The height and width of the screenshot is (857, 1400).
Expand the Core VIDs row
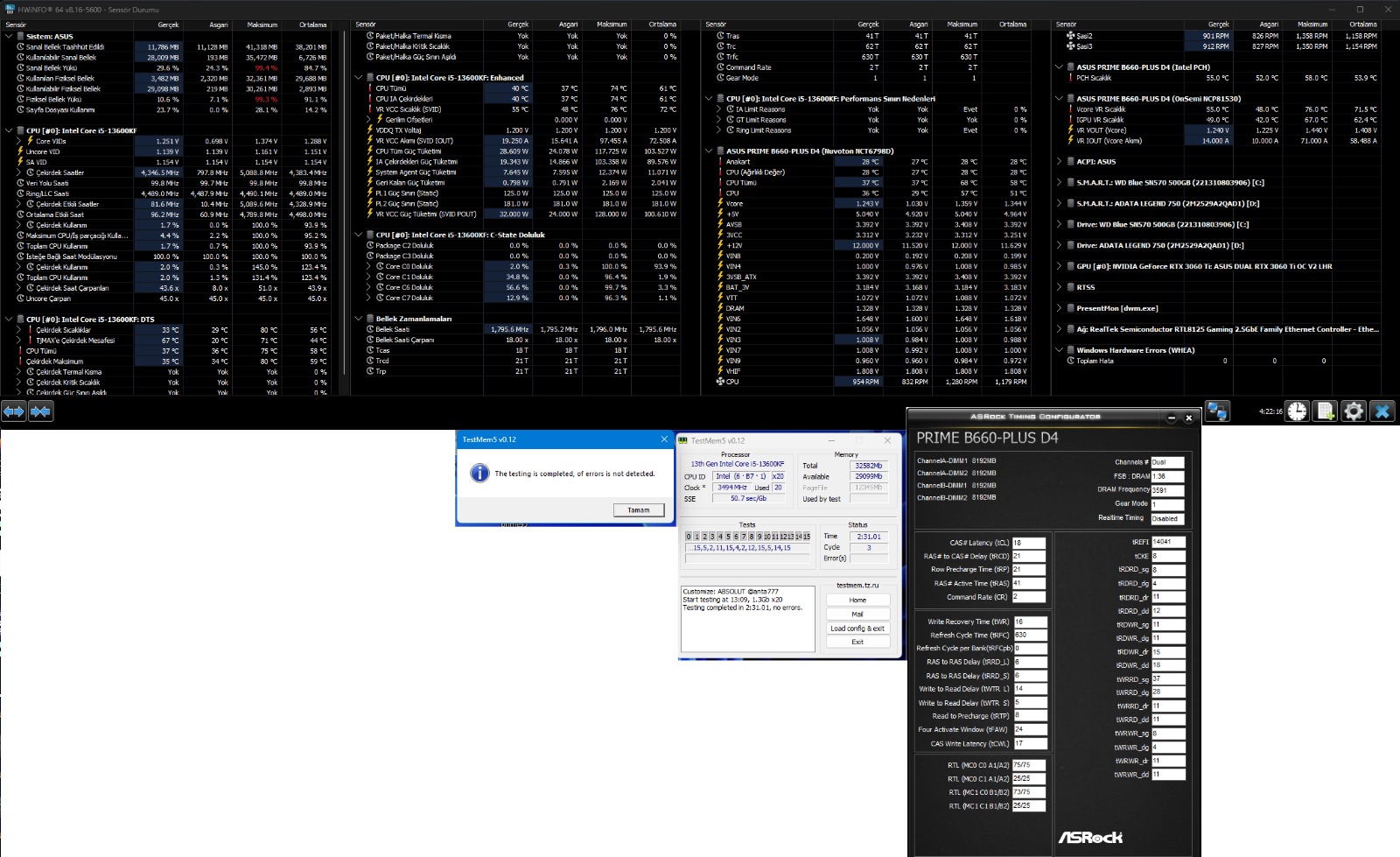19,141
